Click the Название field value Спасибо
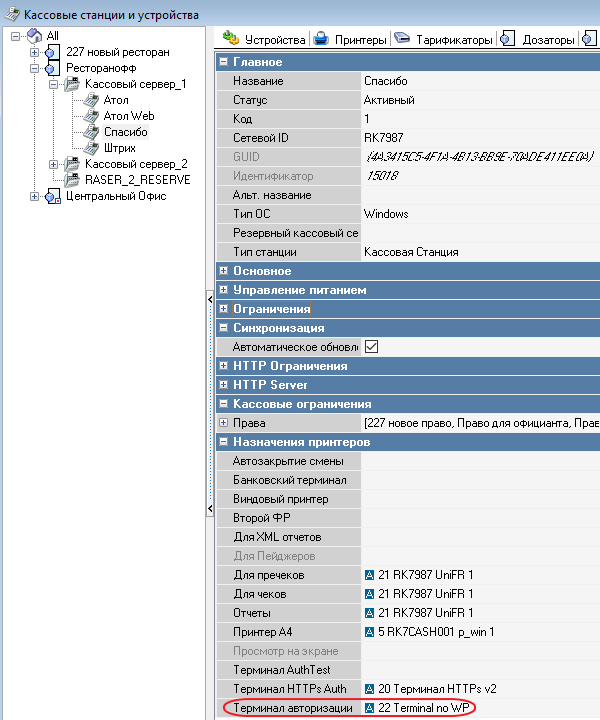Viewport: 600px width, 720px height. pyautogui.click(x=480, y=81)
